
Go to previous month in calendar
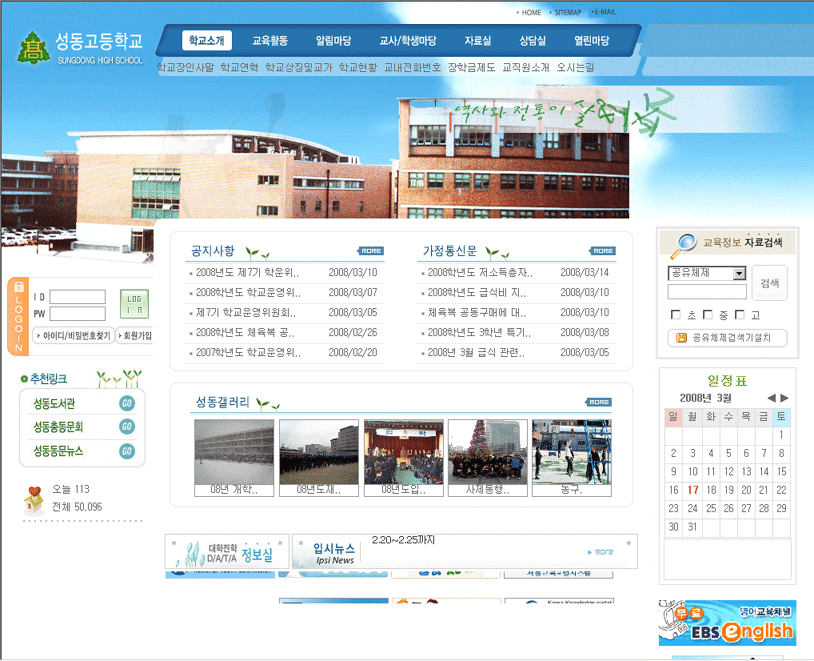pos(769,398)
